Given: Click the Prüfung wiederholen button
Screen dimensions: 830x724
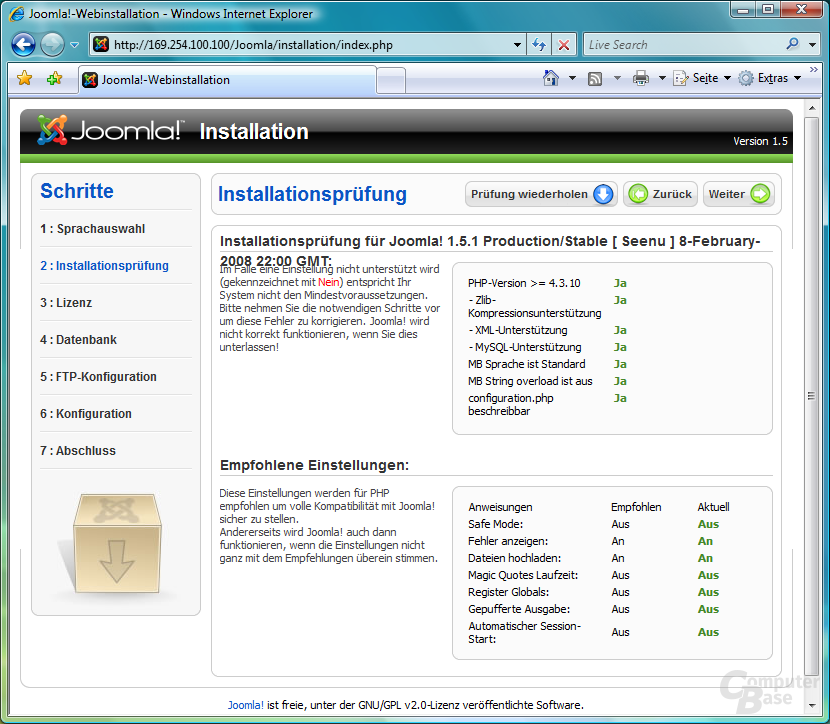Looking at the screenshot, I should coord(540,194).
